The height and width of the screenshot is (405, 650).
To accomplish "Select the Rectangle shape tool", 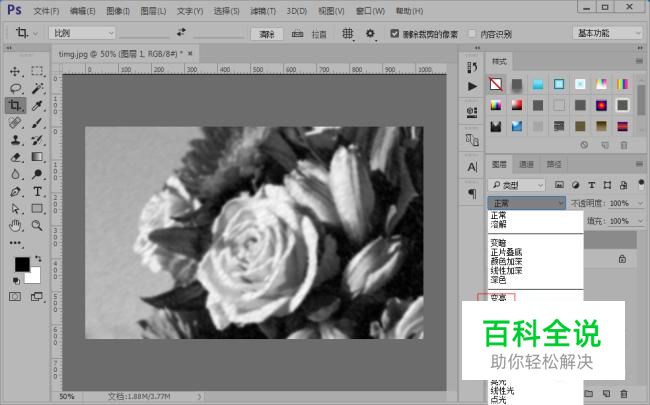I will pos(37,209).
